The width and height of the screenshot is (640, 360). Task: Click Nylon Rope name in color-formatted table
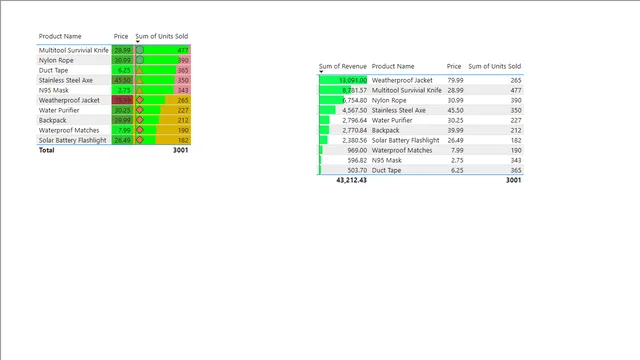tap(56, 60)
